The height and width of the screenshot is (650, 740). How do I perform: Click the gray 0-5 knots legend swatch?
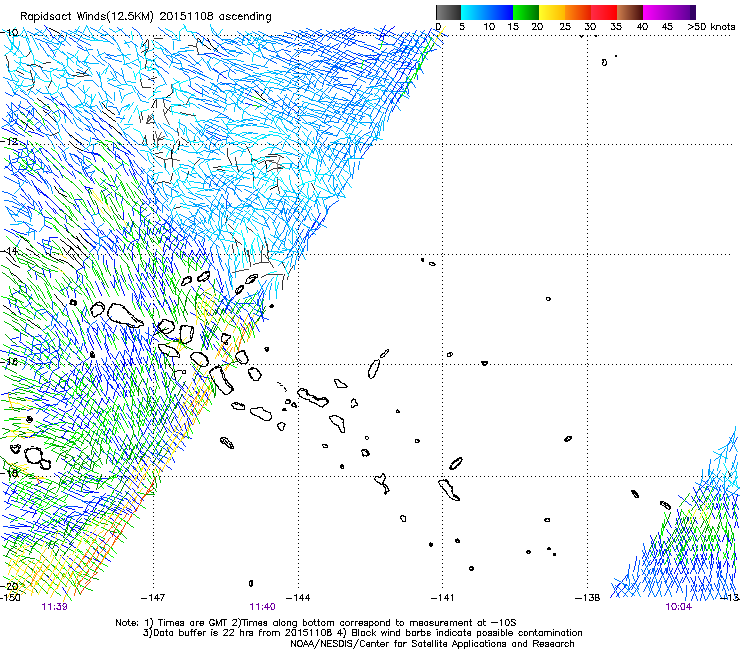coord(449,12)
